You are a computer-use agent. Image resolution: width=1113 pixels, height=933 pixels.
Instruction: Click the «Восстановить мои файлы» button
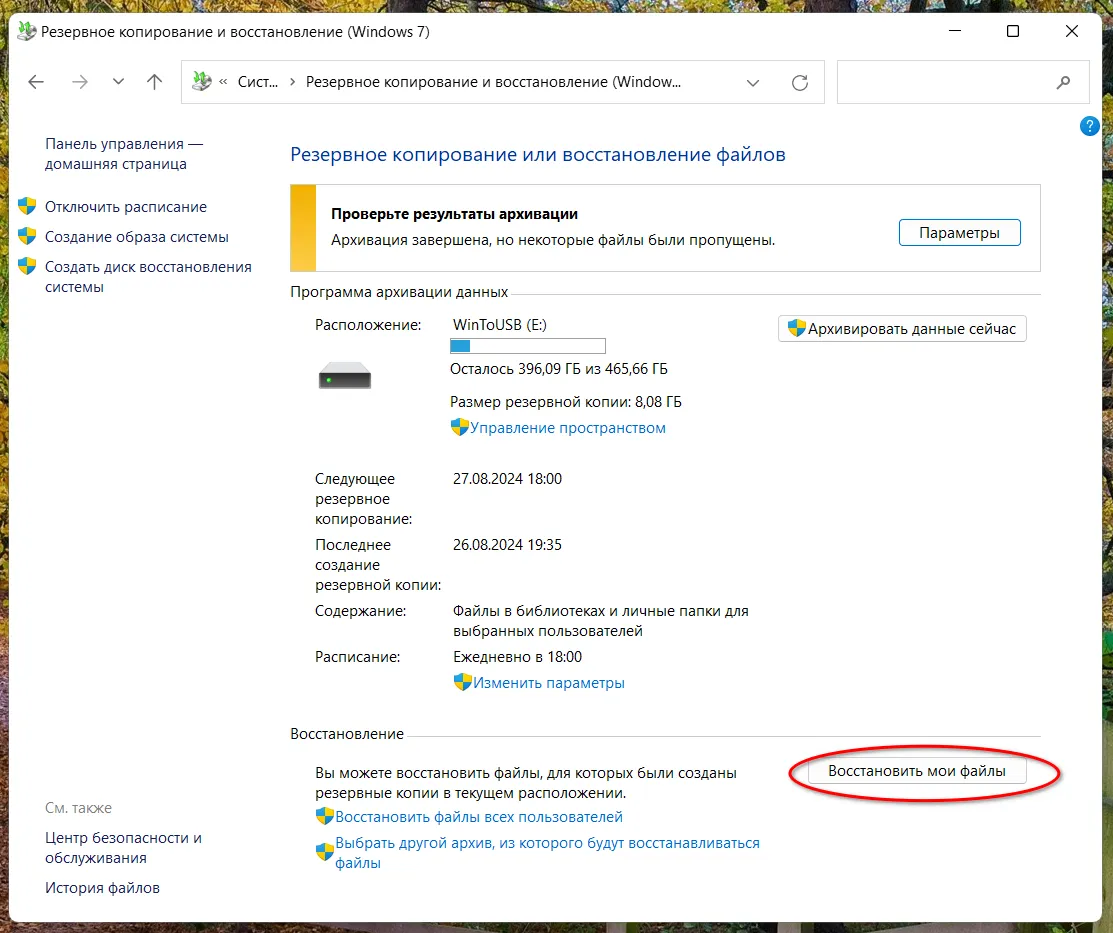point(913,771)
